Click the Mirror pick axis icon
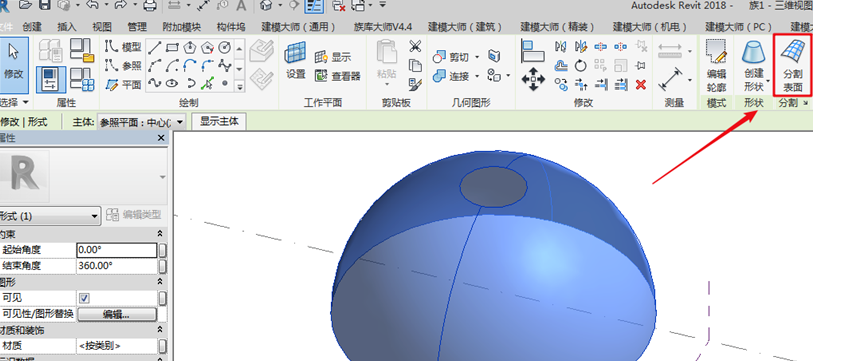This screenshot has width=848, height=361. point(561,47)
